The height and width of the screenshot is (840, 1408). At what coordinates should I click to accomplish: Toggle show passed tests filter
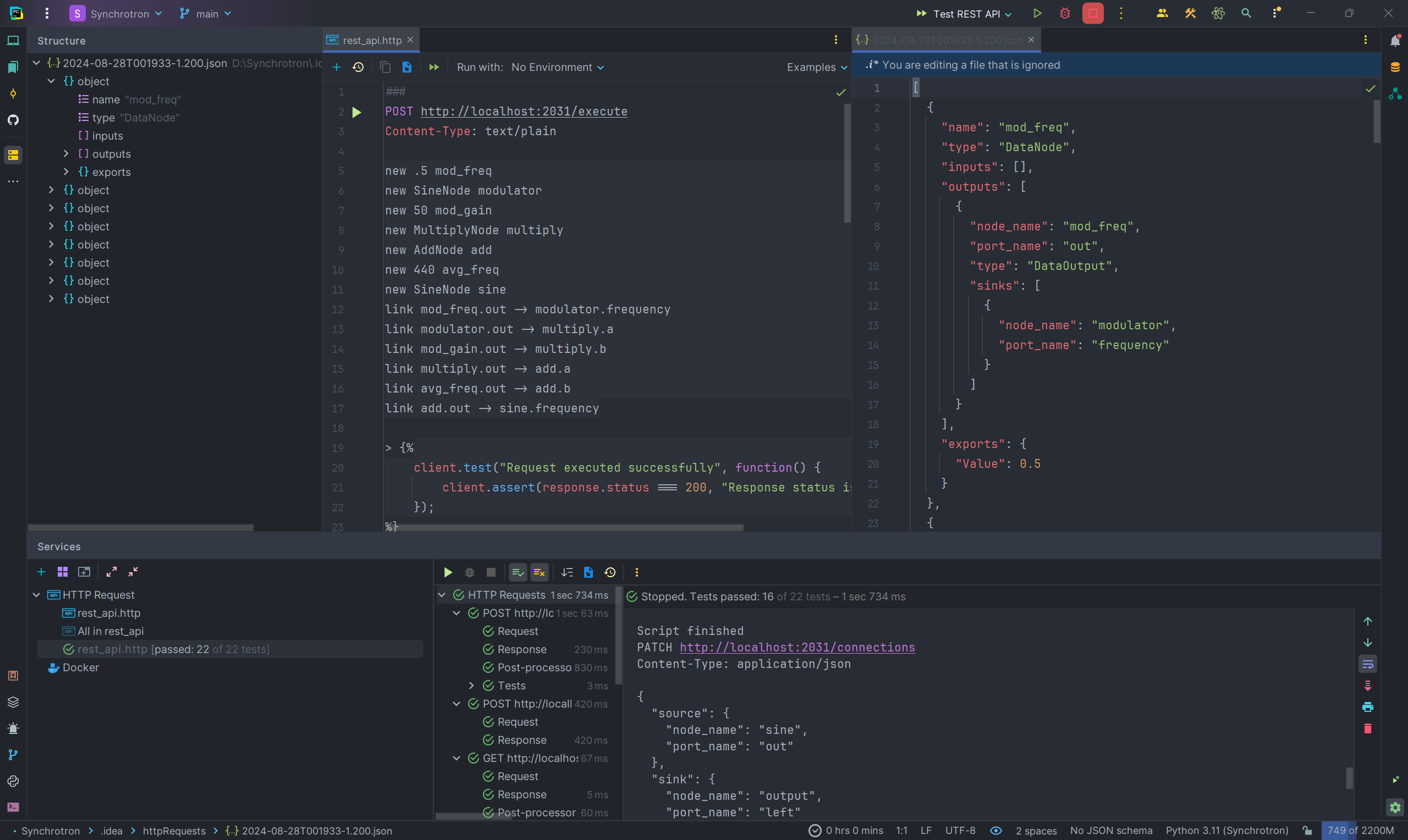pyautogui.click(x=518, y=572)
